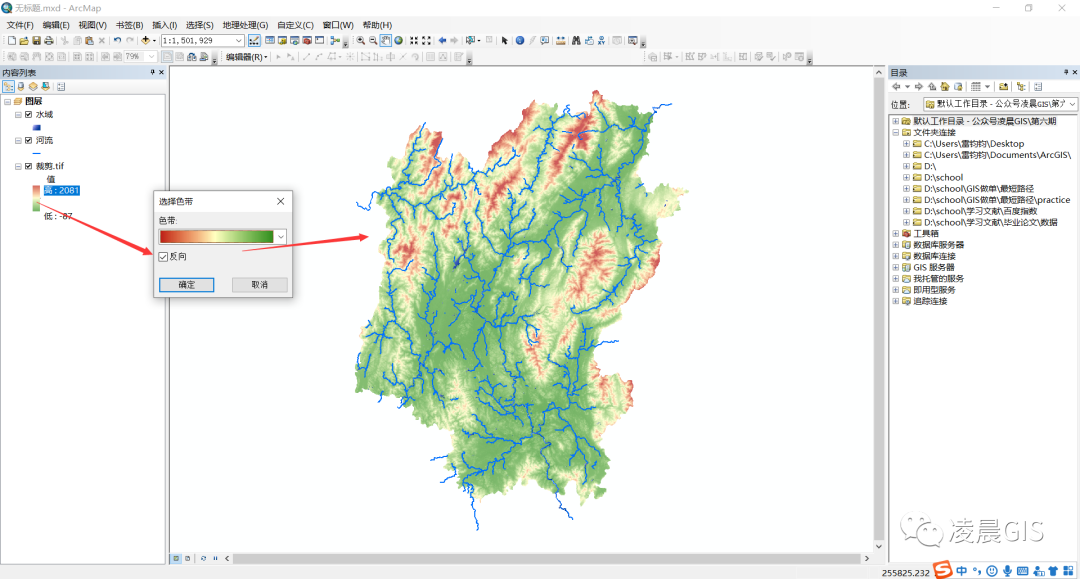Click the map horizontal scrollbar
1080x579 pixels.
click(x=546, y=558)
